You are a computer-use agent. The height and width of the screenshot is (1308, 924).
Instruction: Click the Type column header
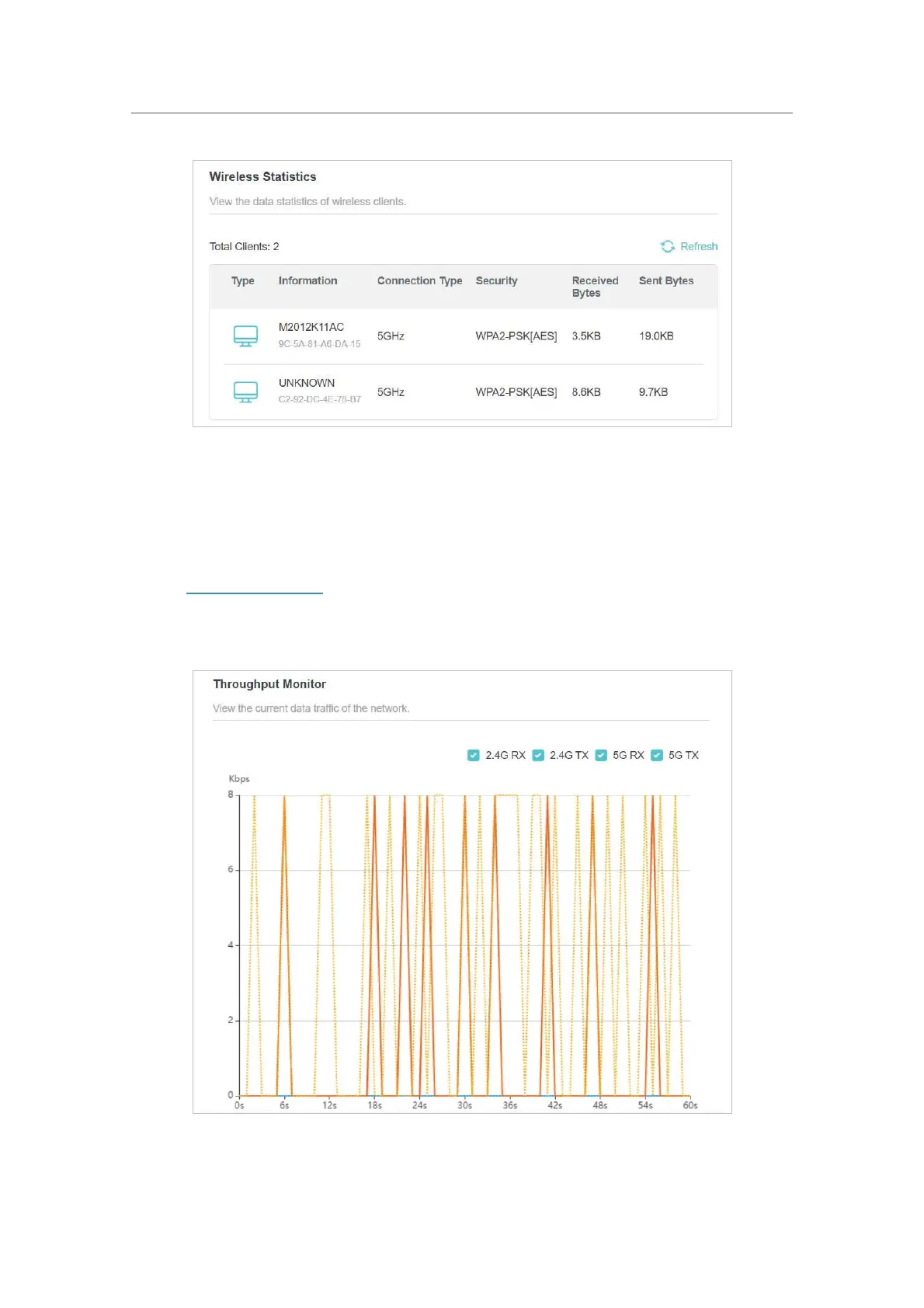(243, 280)
